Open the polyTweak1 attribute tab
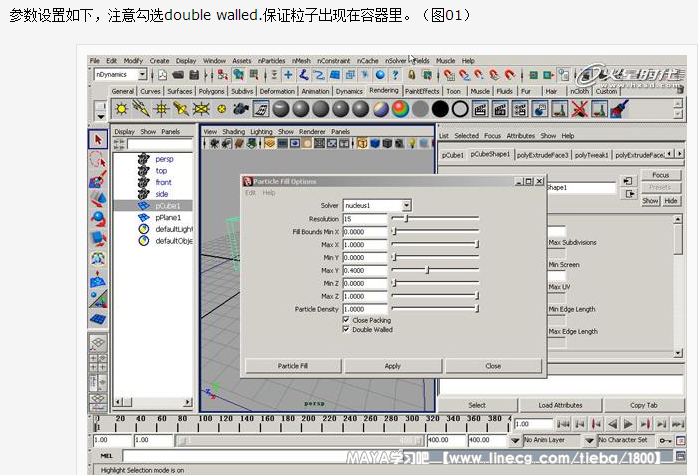 [592, 155]
